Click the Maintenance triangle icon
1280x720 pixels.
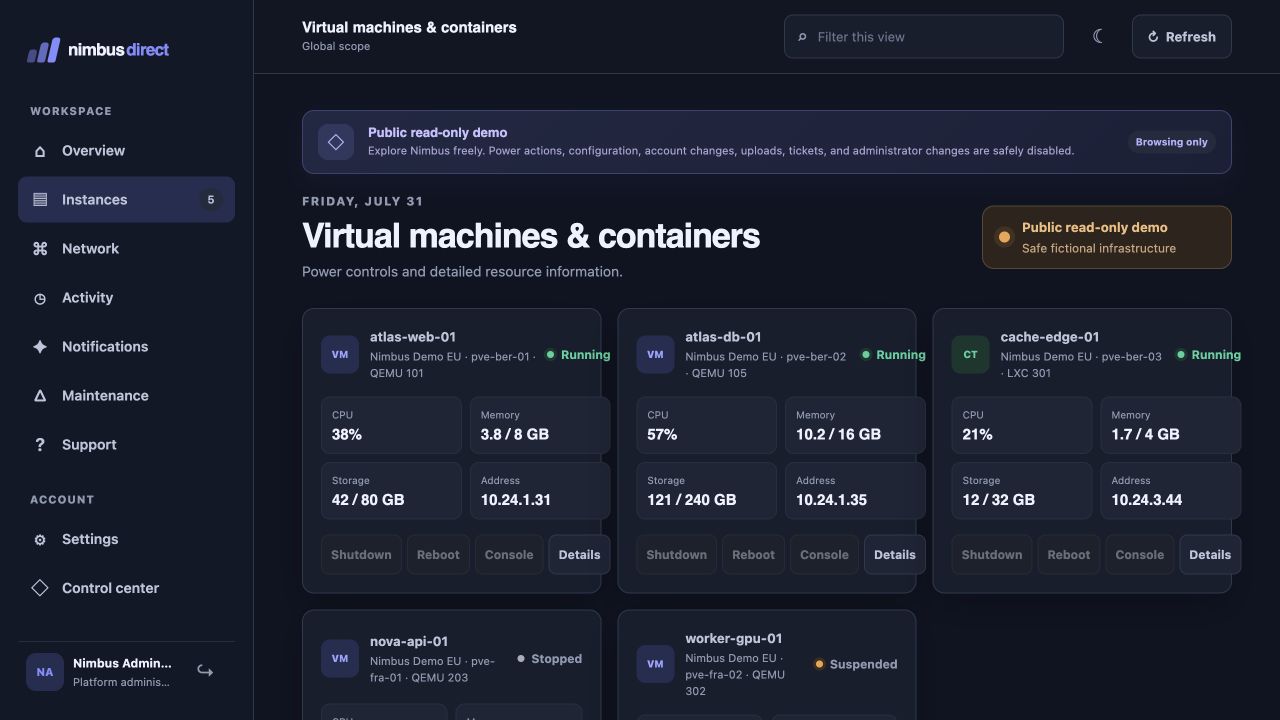click(x=40, y=396)
